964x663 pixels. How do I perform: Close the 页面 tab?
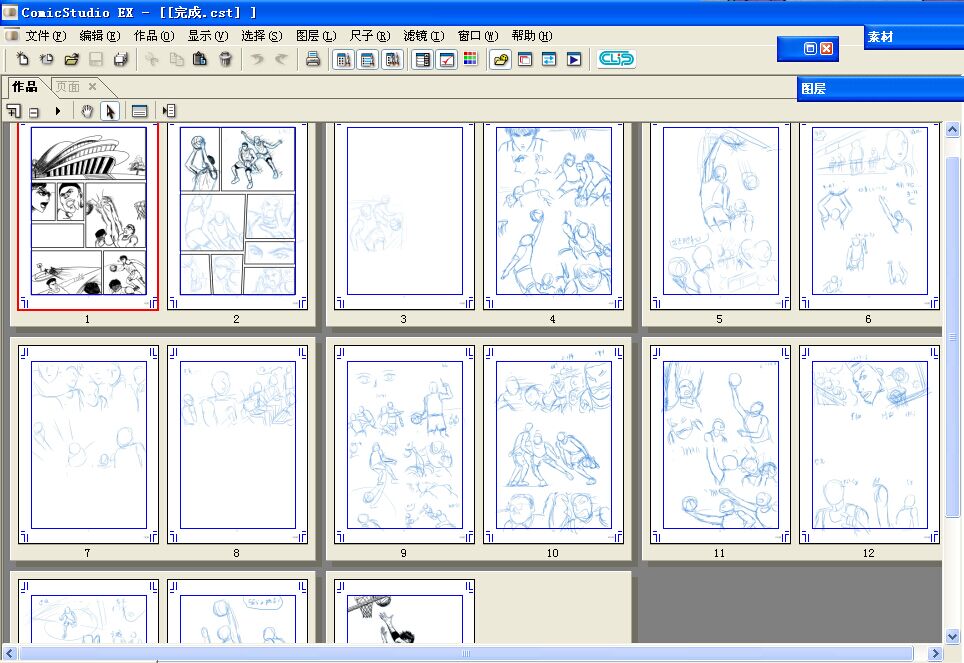(x=92, y=86)
